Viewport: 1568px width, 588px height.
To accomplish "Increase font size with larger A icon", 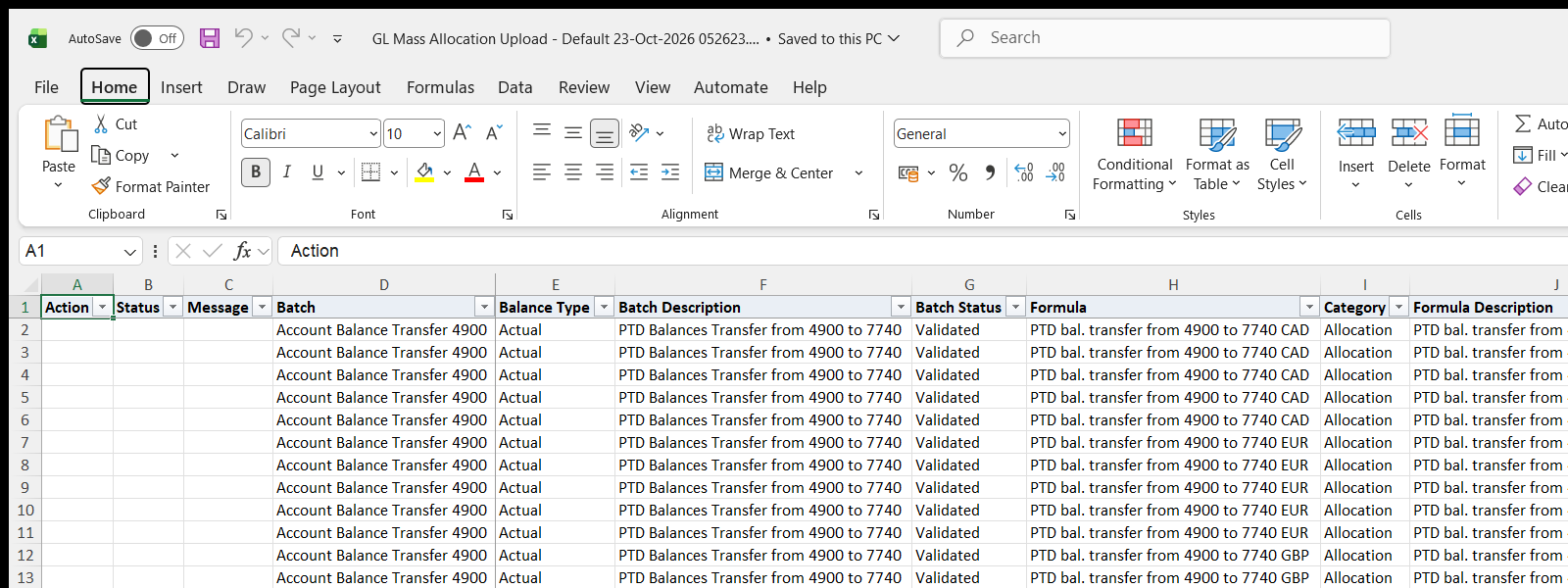I will (x=463, y=133).
